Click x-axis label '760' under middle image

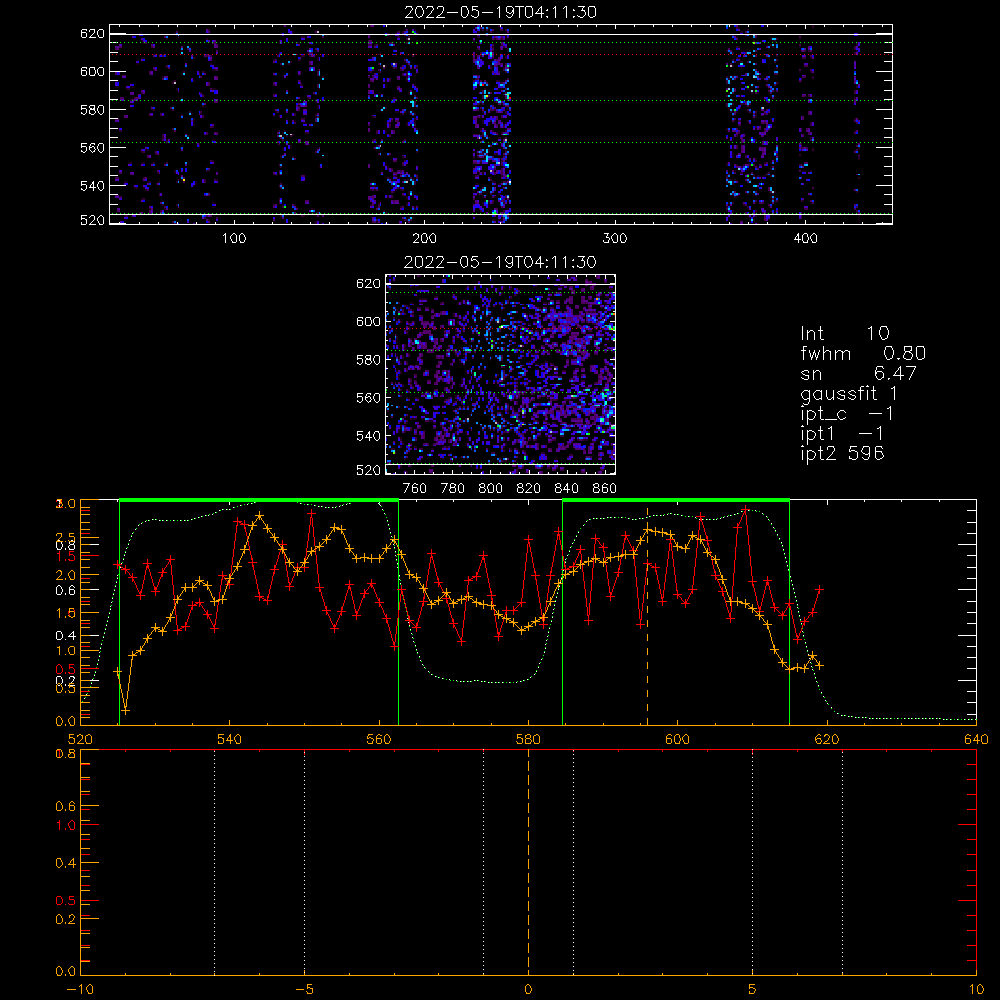tap(415, 489)
